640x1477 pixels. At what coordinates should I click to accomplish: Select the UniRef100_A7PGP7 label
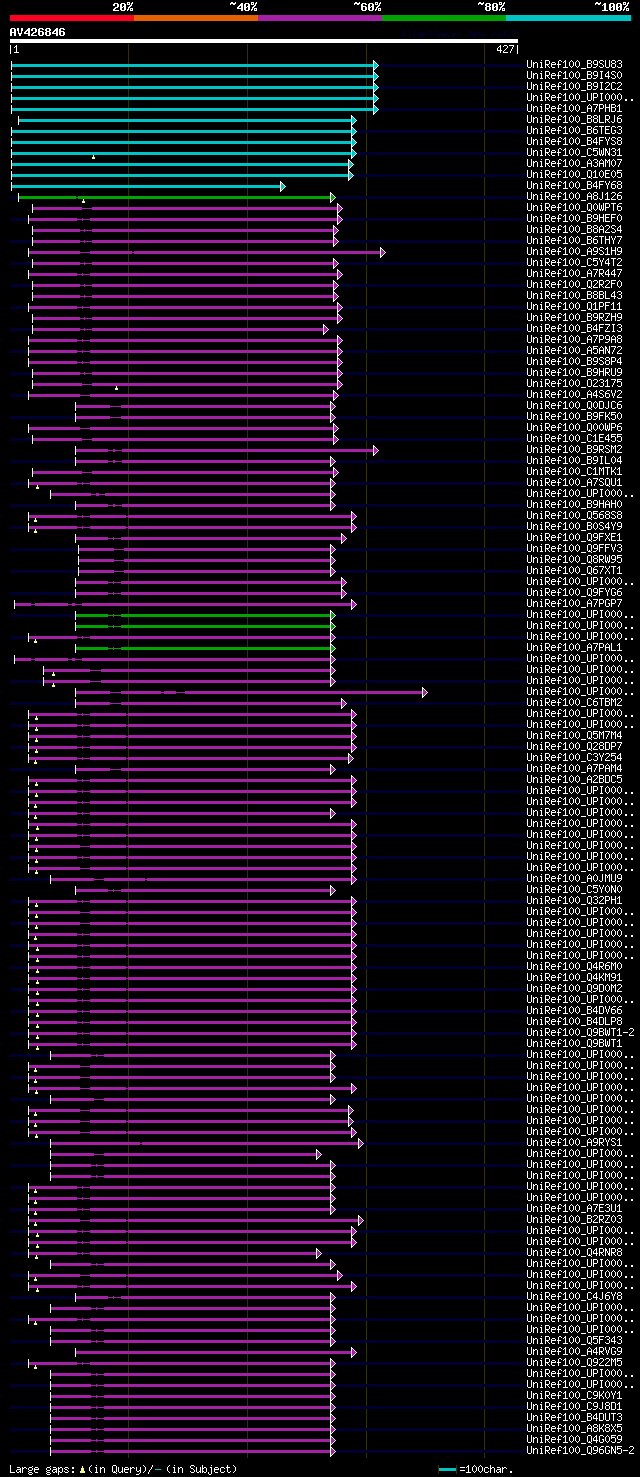pos(574,604)
